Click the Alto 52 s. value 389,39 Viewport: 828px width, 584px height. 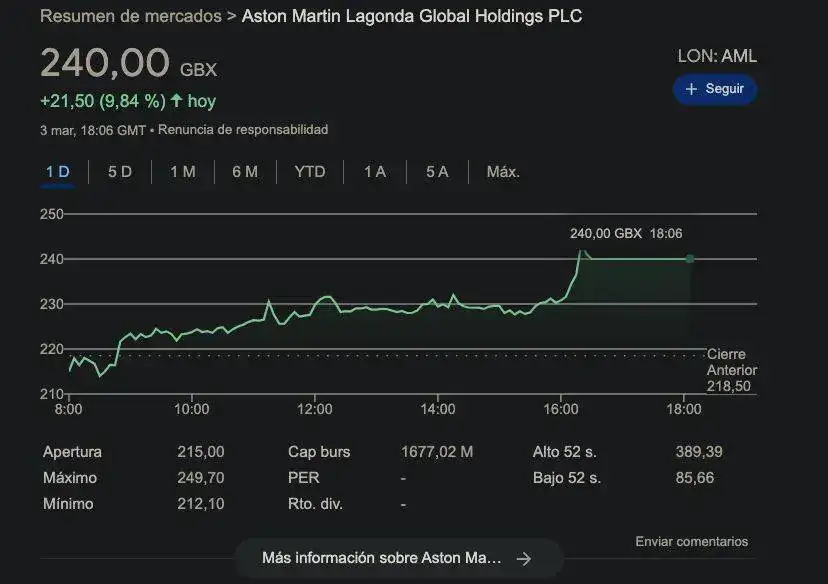pos(699,452)
